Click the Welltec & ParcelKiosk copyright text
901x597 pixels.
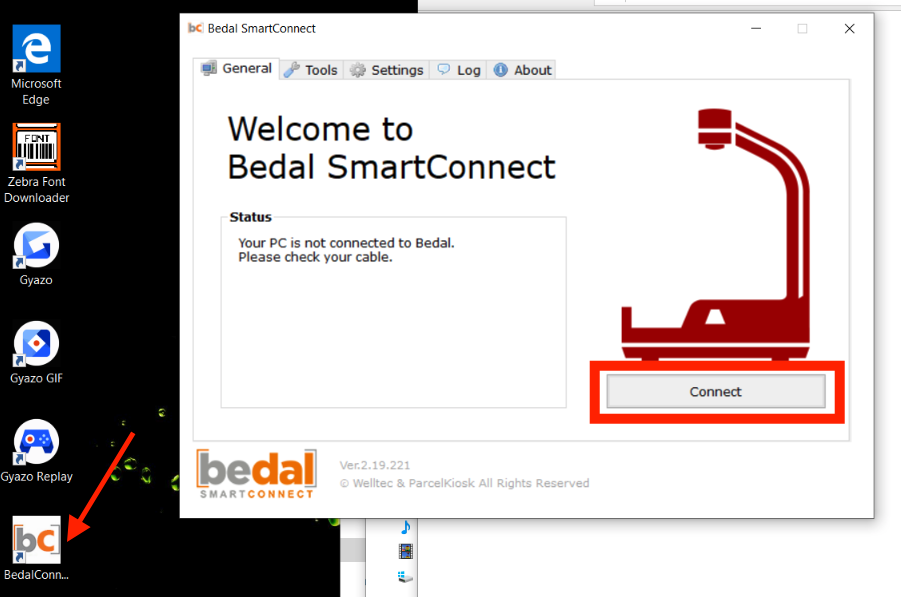(464, 483)
